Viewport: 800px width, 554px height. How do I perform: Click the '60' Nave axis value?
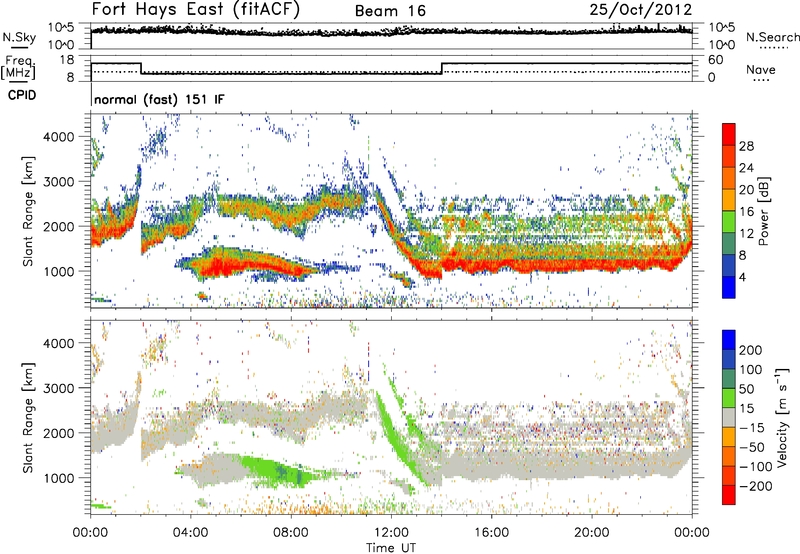pyautogui.click(x=716, y=60)
